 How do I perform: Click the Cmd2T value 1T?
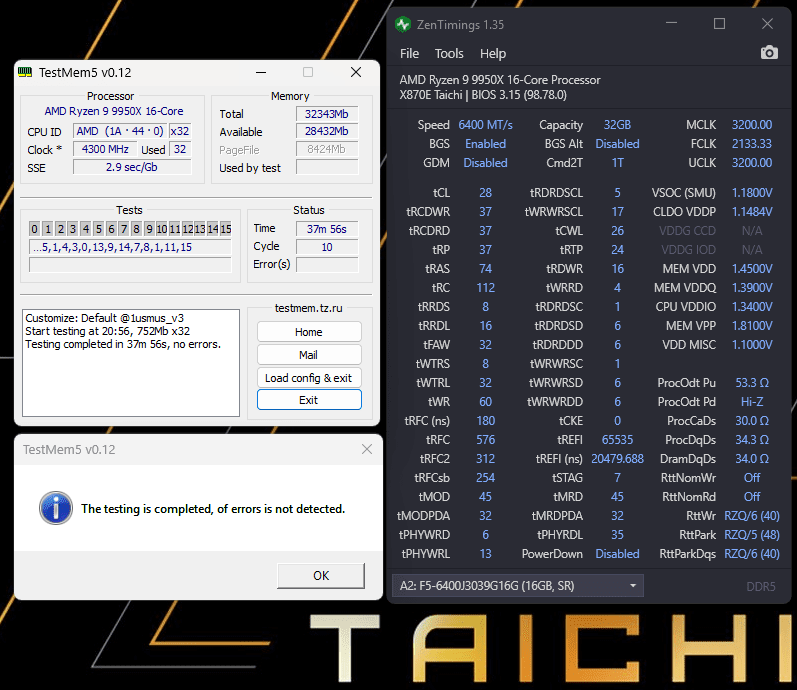click(617, 163)
